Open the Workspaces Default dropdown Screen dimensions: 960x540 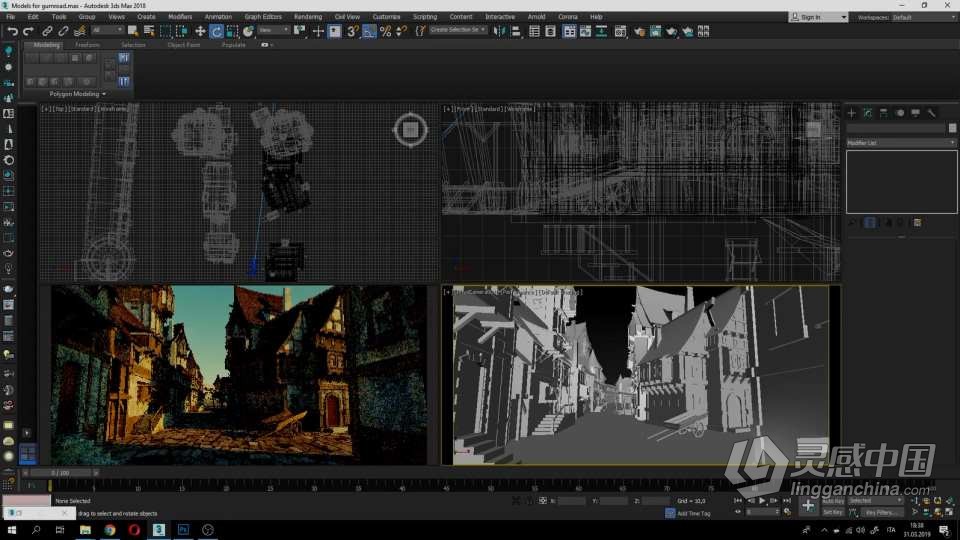(x=923, y=17)
